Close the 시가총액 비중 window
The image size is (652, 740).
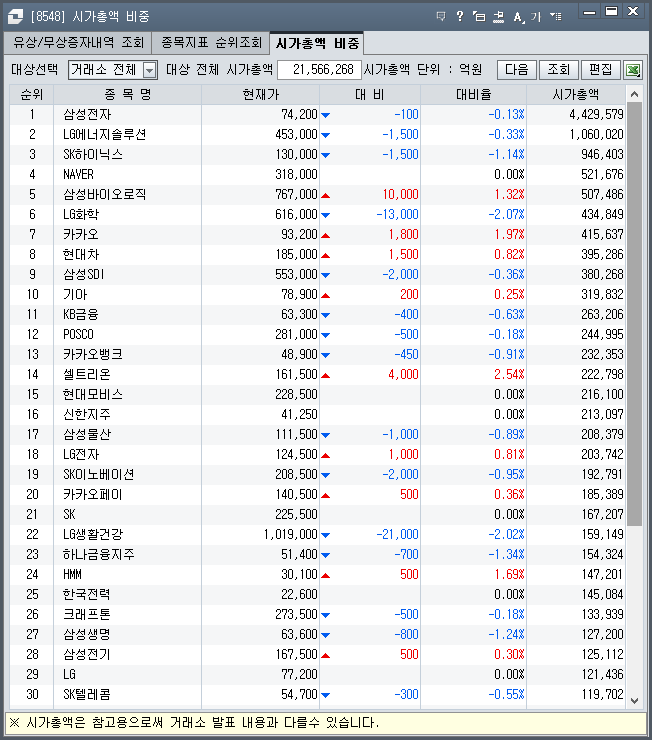[633, 12]
